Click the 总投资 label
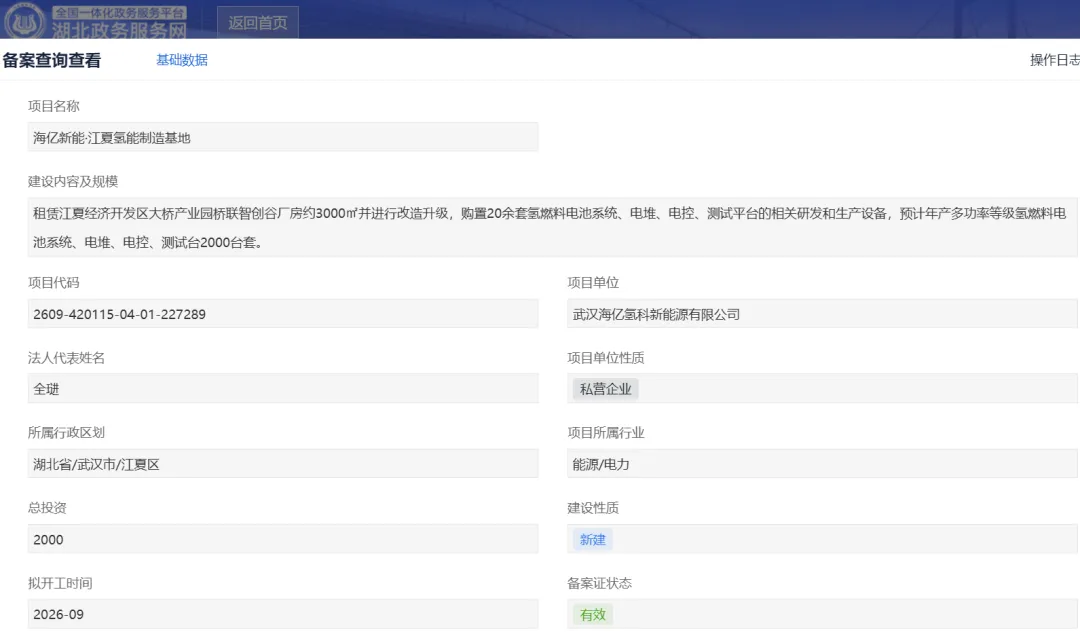This screenshot has width=1080, height=632. (x=47, y=507)
